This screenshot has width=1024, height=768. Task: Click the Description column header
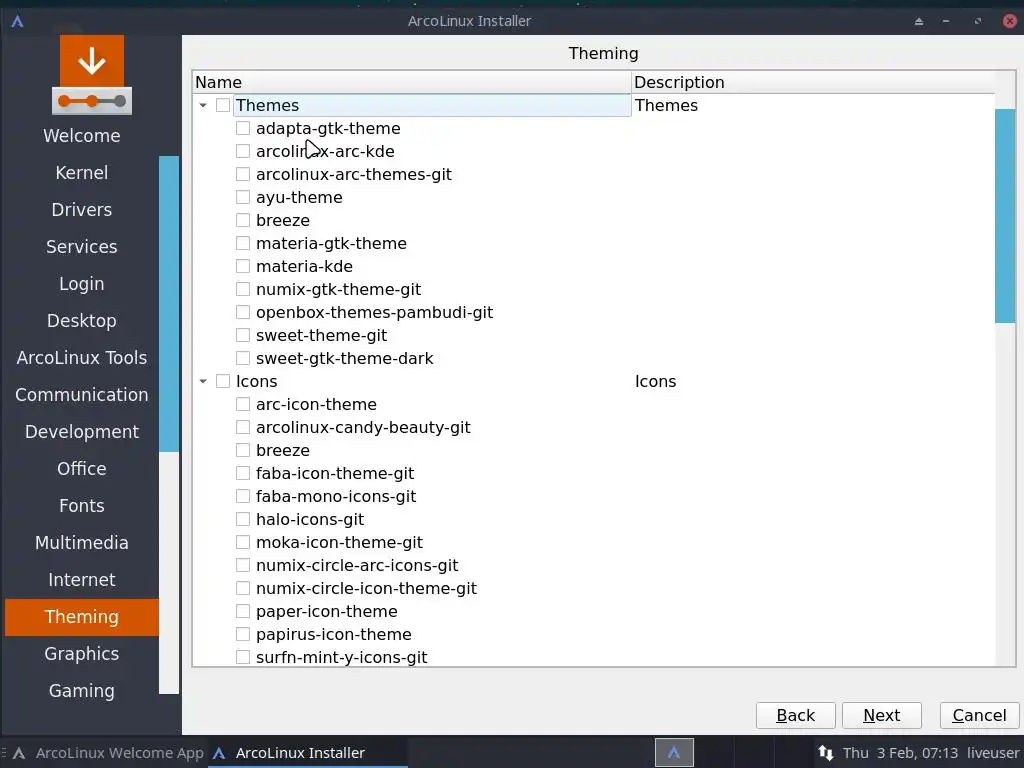tap(813, 82)
